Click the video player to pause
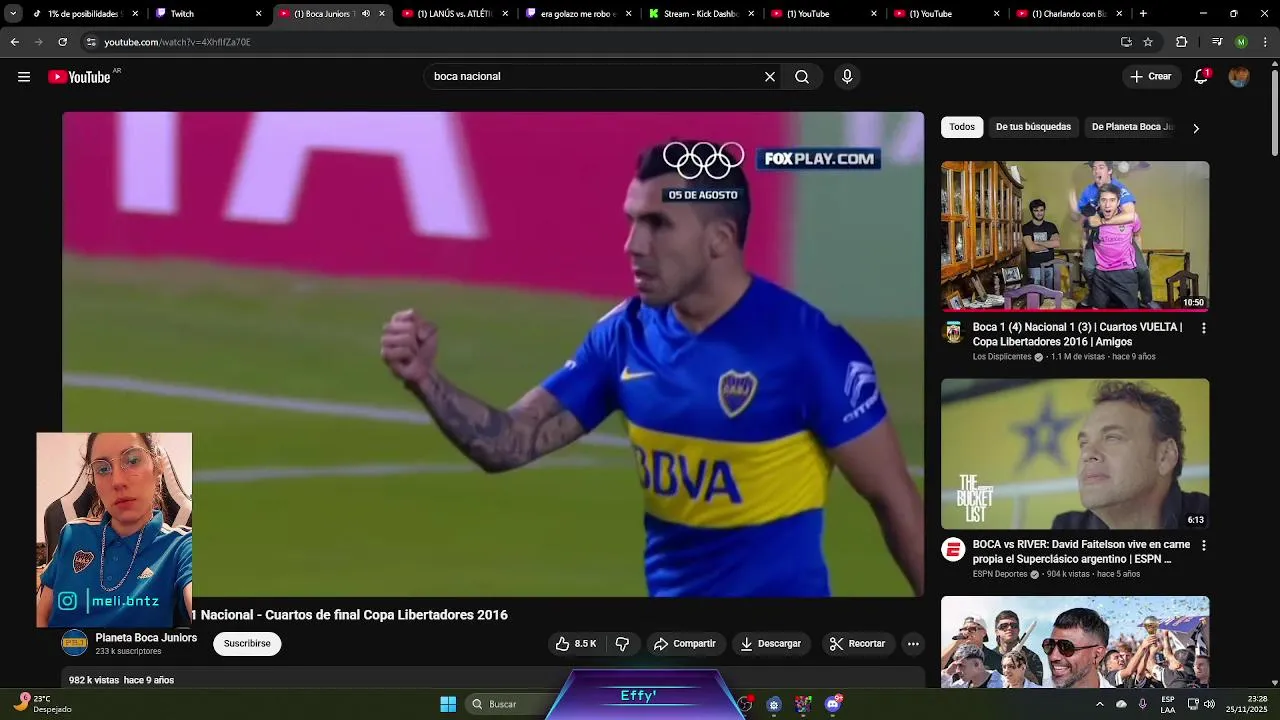This screenshot has width=1280, height=720. 493,354
